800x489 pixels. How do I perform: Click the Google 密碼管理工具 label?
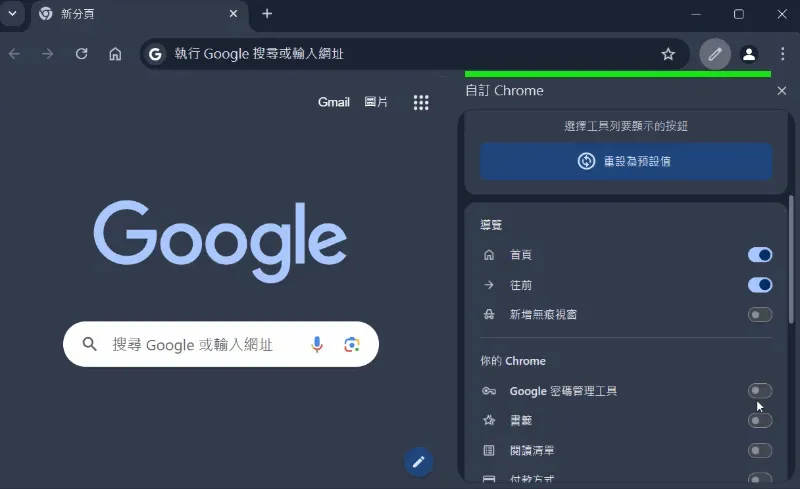[563, 391]
